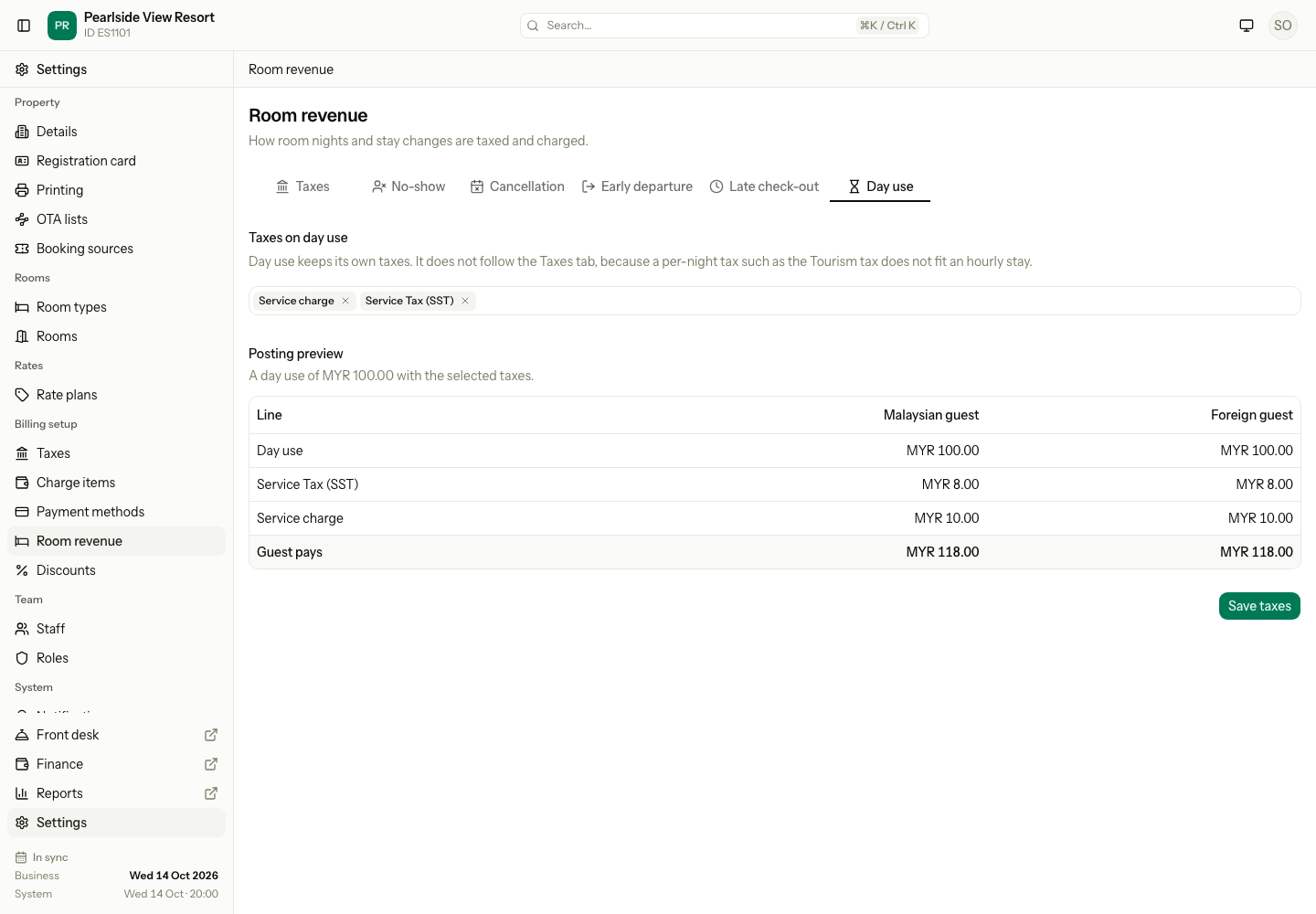Screen dimensions: 1316x914
Task: Go to Booking sources
Action: [x=117, y=249]
